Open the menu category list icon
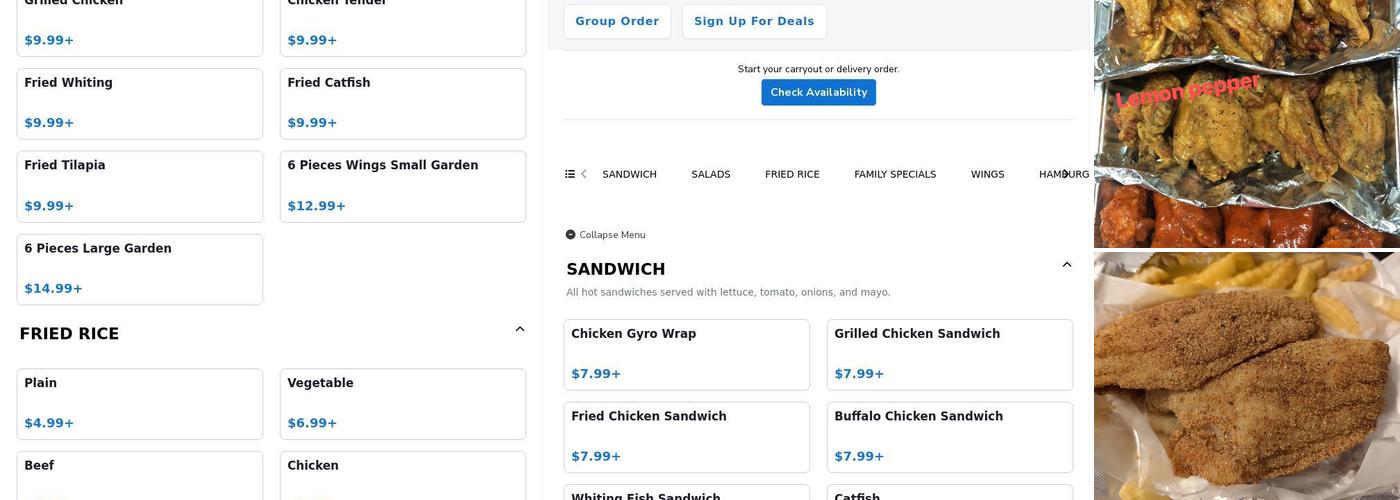The height and width of the screenshot is (500, 1400). pyautogui.click(x=570, y=174)
